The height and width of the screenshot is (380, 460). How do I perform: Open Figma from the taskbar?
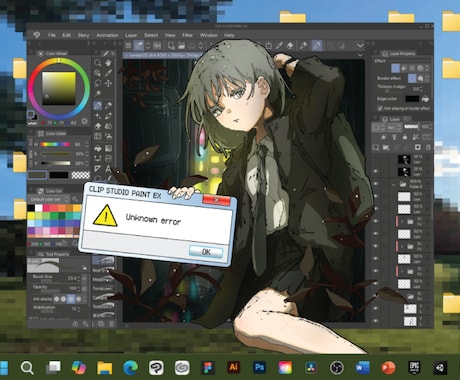[208, 368]
